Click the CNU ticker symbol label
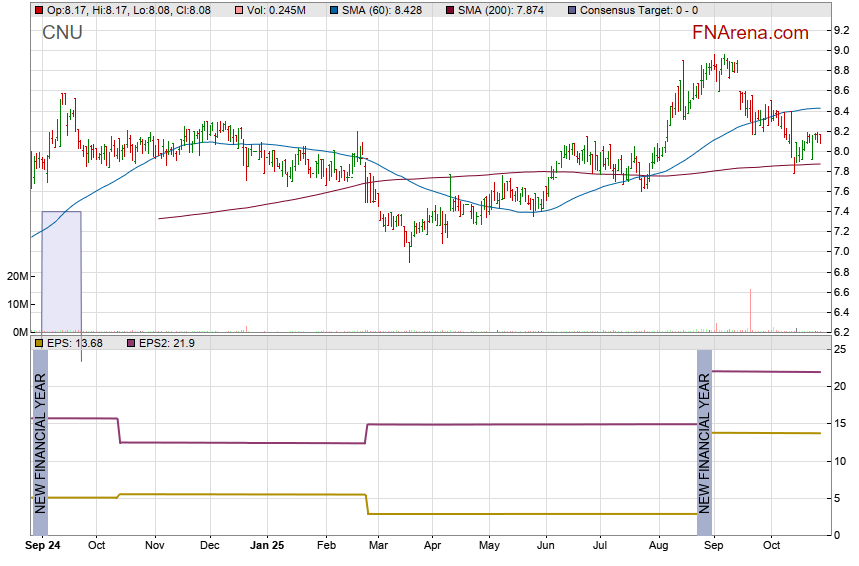The height and width of the screenshot is (566, 859). point(62,33)
